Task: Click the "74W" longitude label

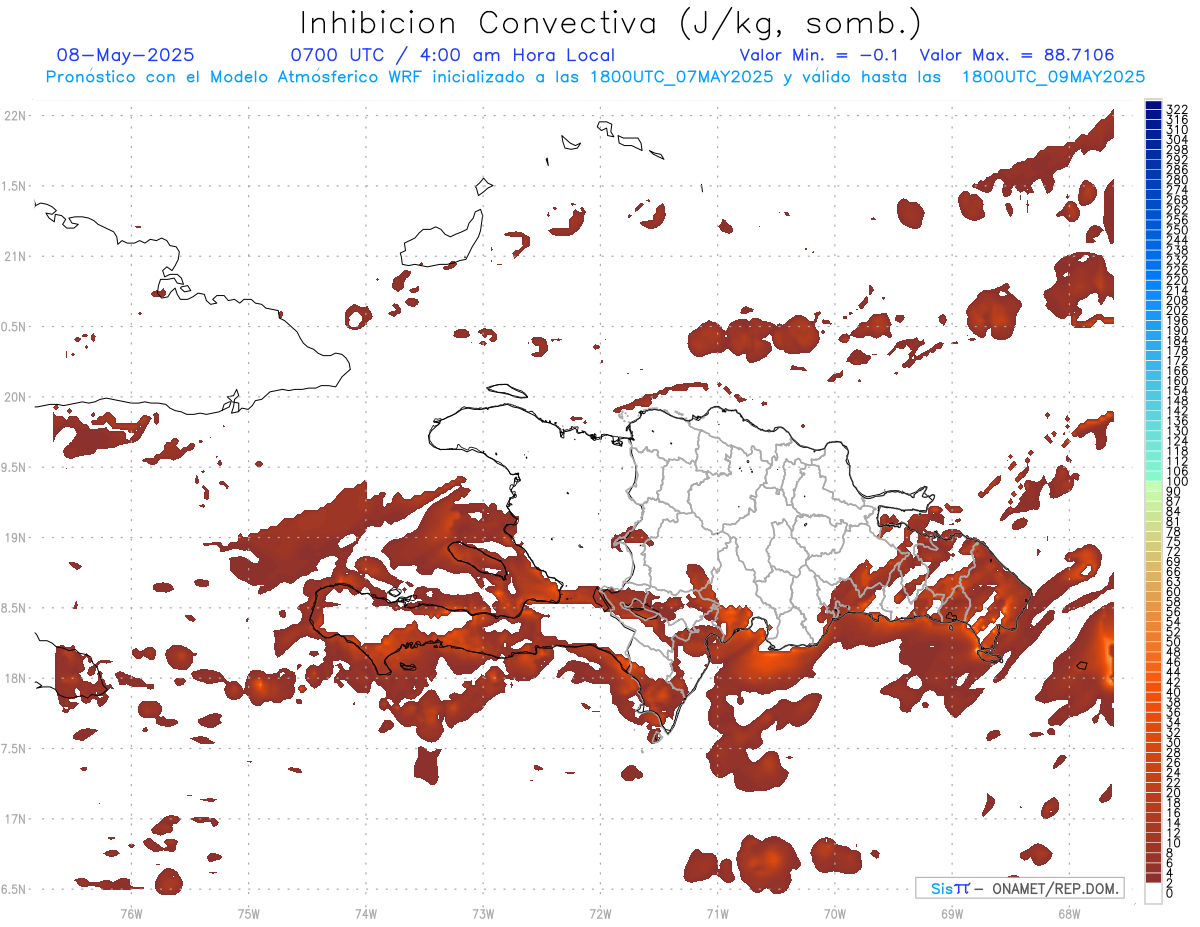Action: pyautogui.click(x=365, y=913)
